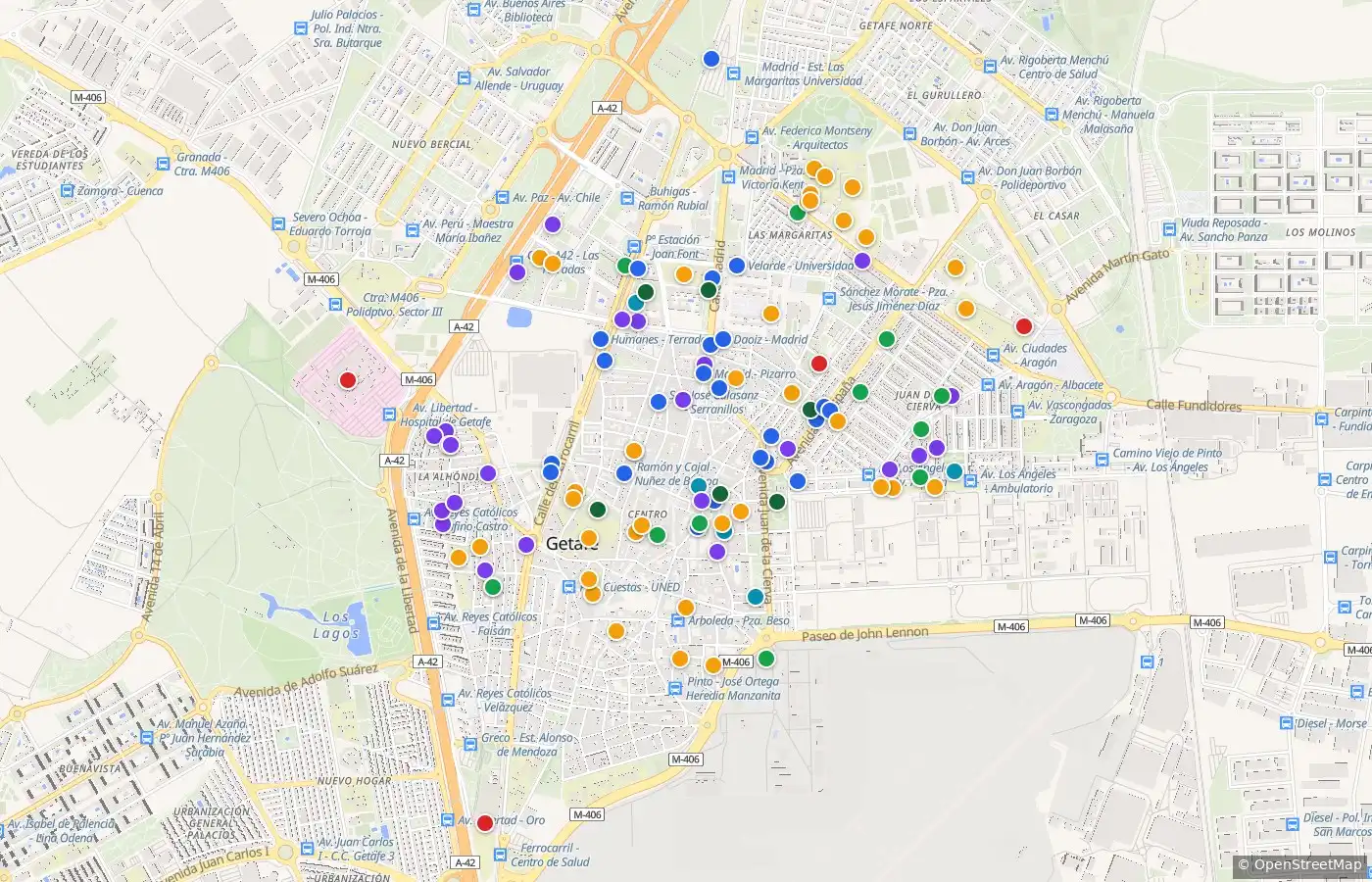The height and width of the screenshot is (882, 1372).
Task: Select the Buhigas - Ramón Rubial bus stop icon
Action: 625,199
